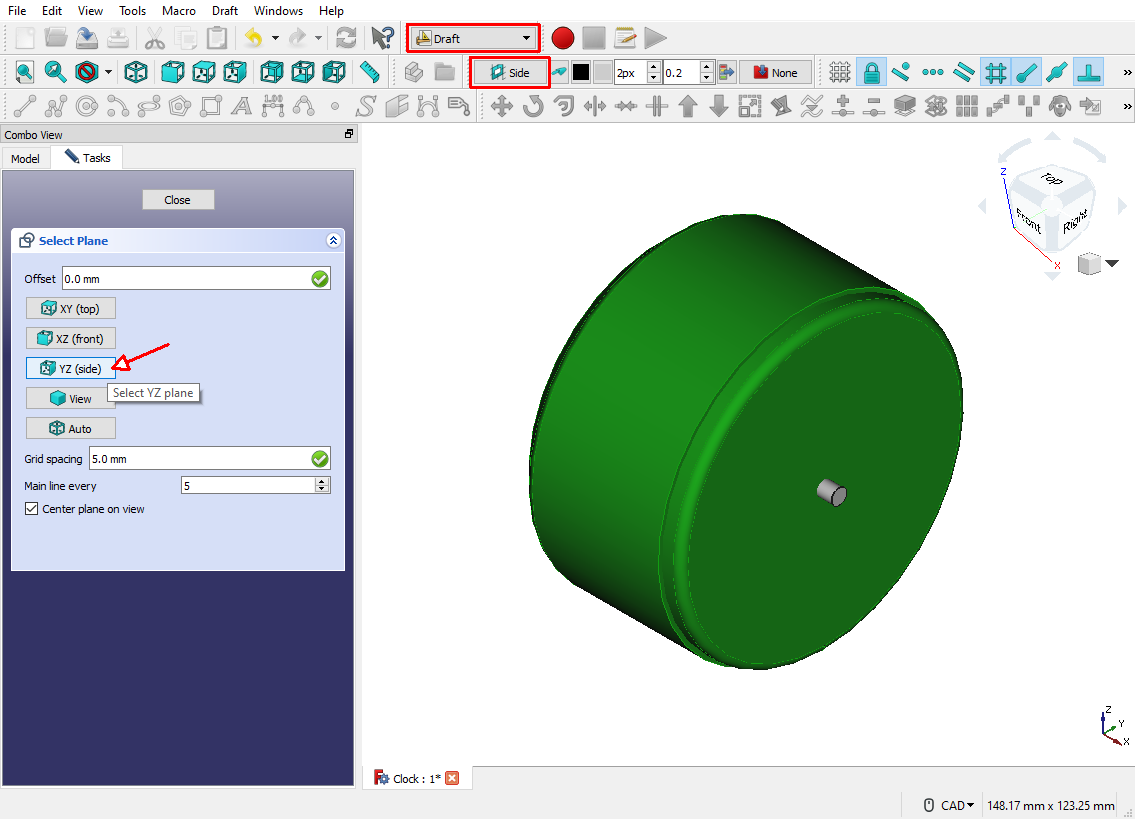
Task: Click the red macro record button
Action: point(562,38)
